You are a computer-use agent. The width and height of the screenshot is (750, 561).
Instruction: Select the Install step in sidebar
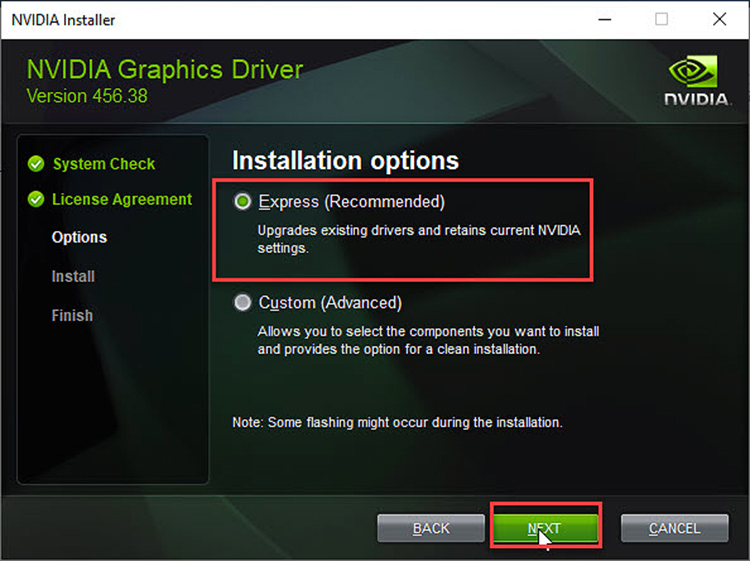(x=73, y=276)
